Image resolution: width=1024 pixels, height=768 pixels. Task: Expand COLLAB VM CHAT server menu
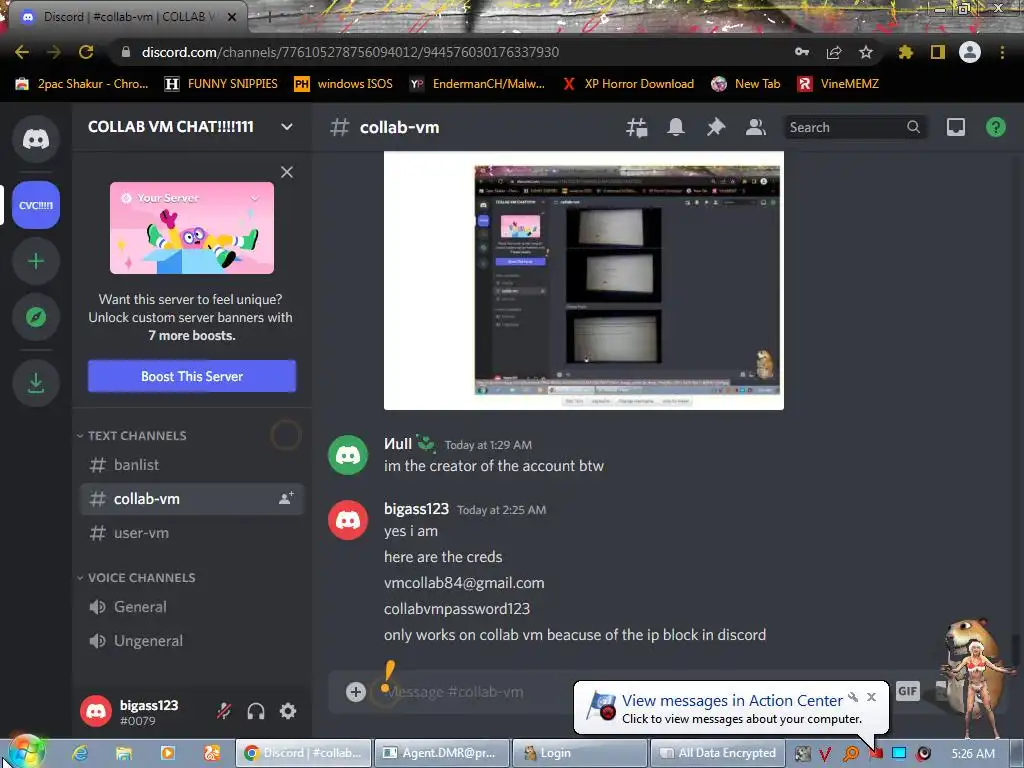(287, 127)
